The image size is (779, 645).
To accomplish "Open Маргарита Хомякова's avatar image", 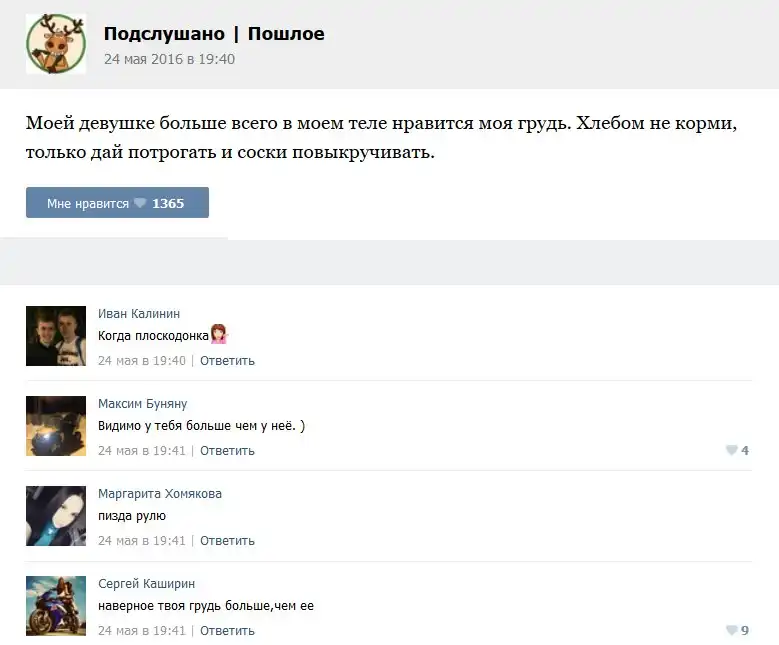I will click(x=56, y=516).
